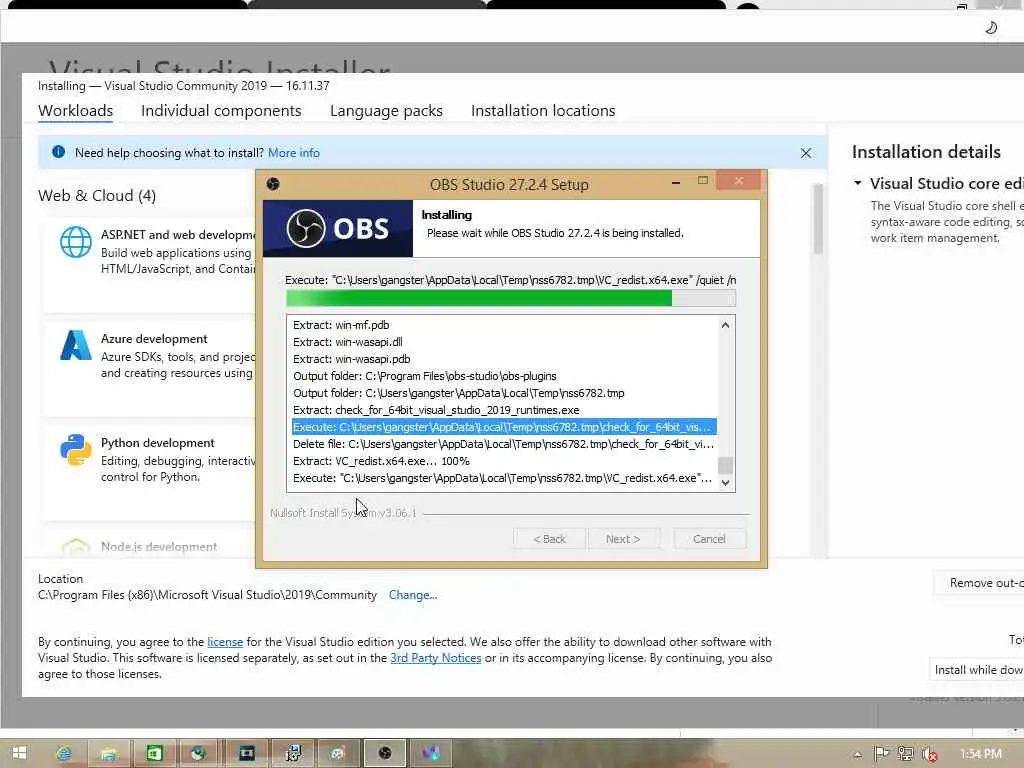Viewport: 1024px width, 768px height.
Task: Click the green OBS install progress bar
Action: [x=511, y=298]
